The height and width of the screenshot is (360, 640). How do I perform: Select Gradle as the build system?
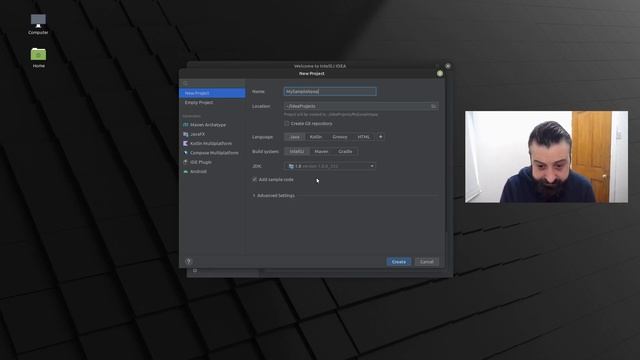[345, 152]
